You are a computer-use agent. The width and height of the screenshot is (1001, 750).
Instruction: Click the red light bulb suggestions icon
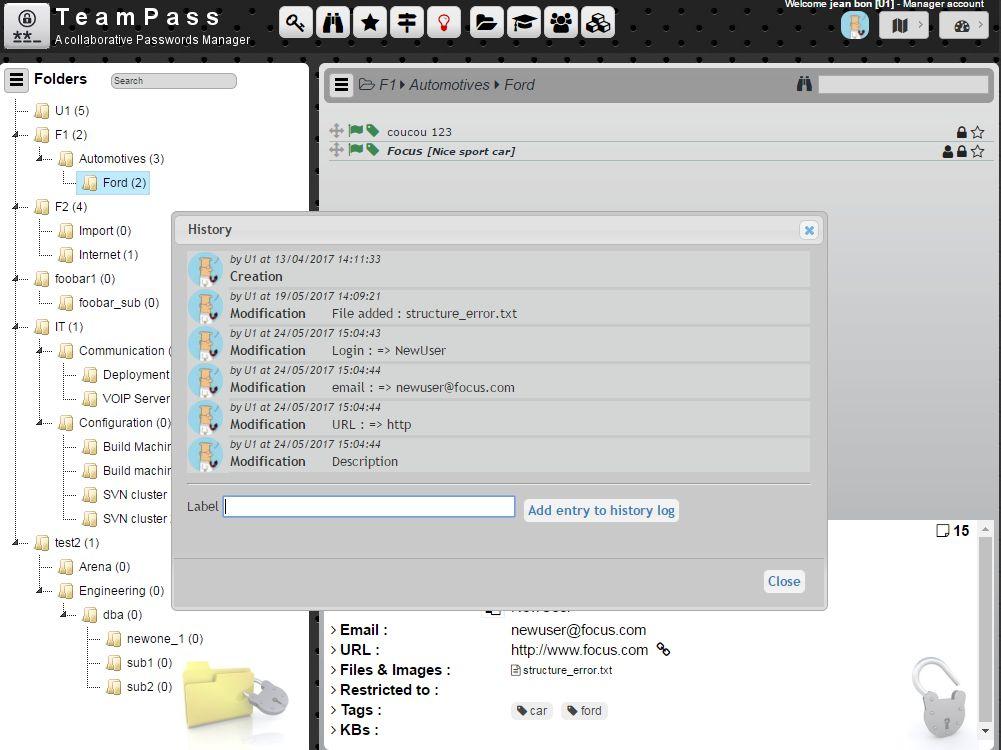pos(444,23)
